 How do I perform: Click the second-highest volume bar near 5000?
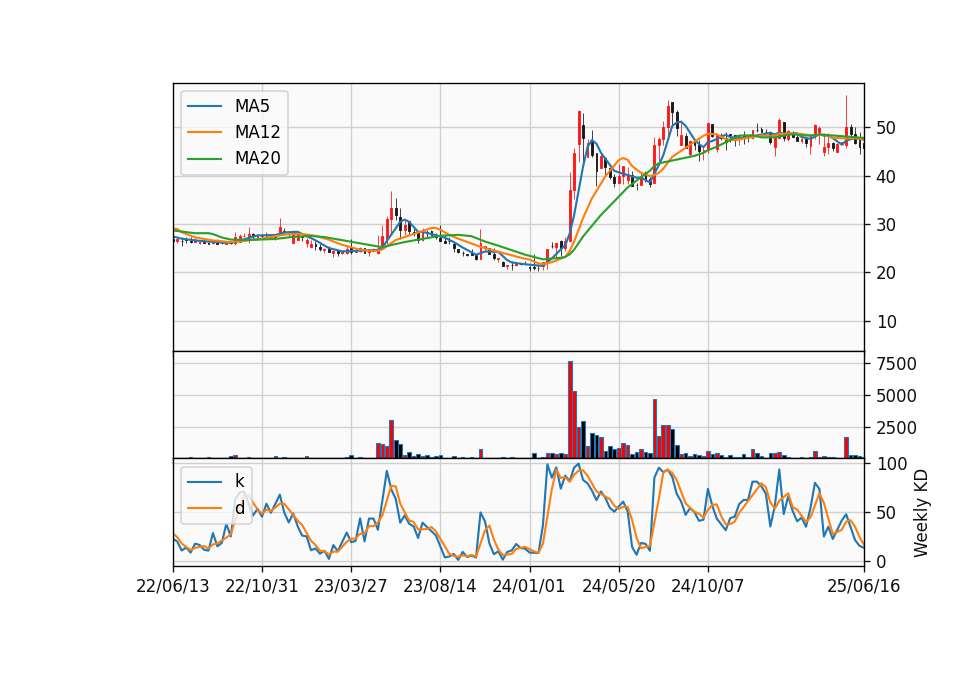[x=575, y=424]
